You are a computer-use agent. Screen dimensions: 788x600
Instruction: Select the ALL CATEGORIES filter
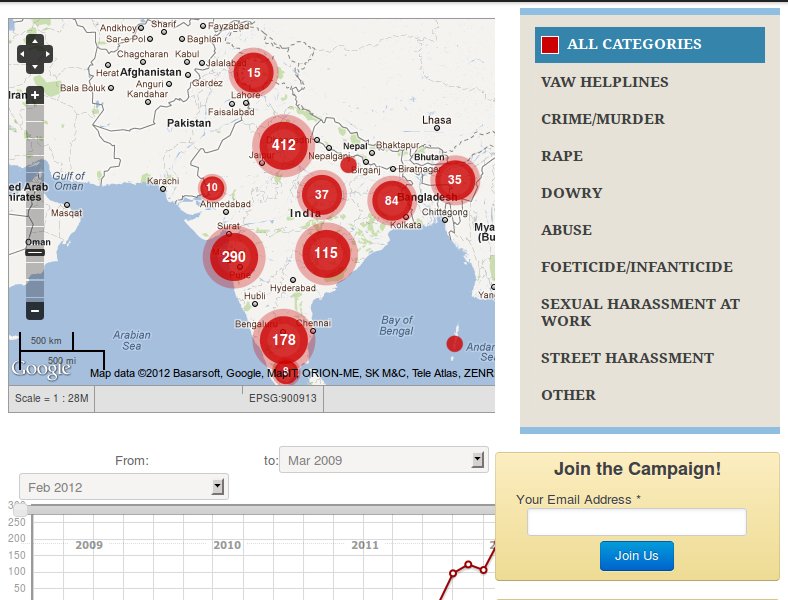click(x=650, y=45)
